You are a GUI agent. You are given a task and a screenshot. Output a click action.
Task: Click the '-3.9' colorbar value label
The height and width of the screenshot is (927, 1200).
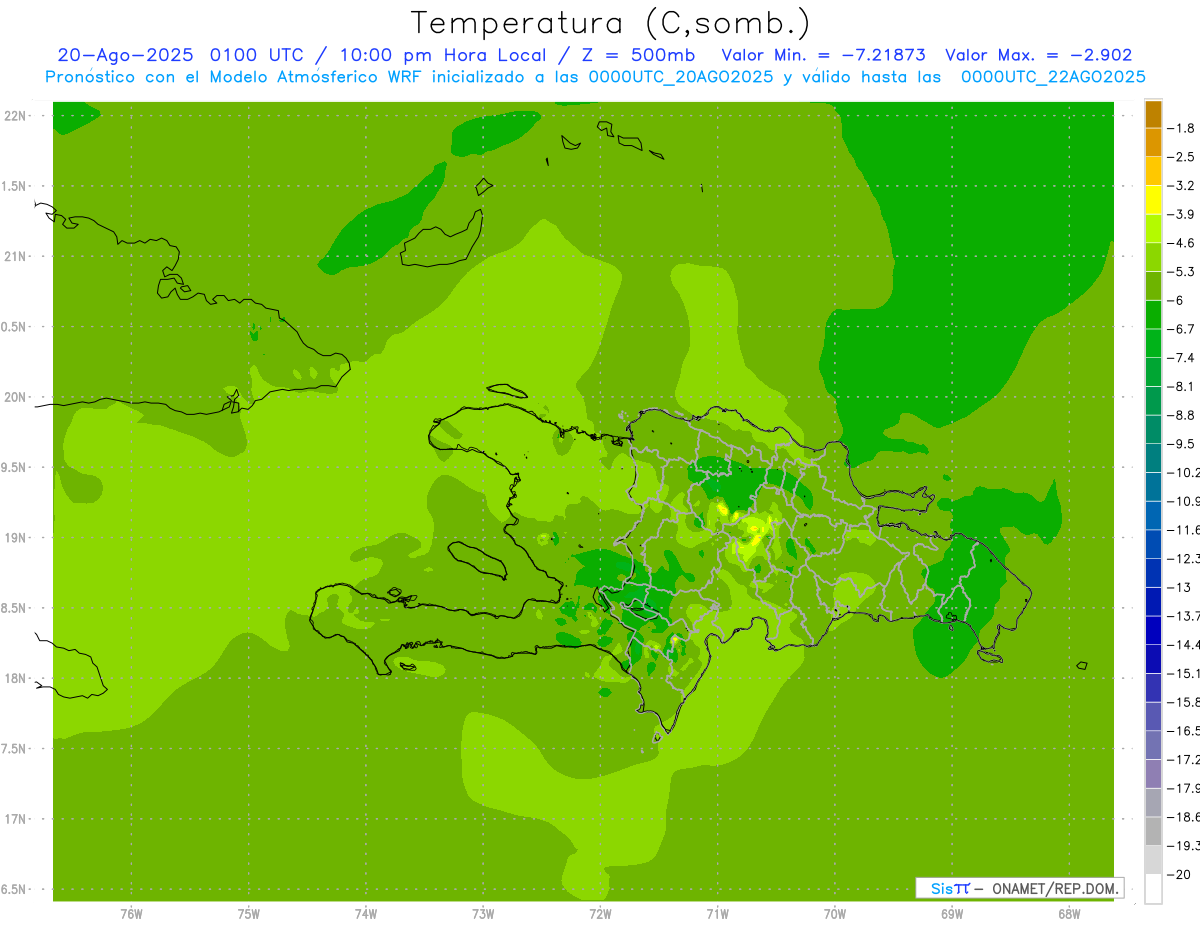[x=1183, y=214]
